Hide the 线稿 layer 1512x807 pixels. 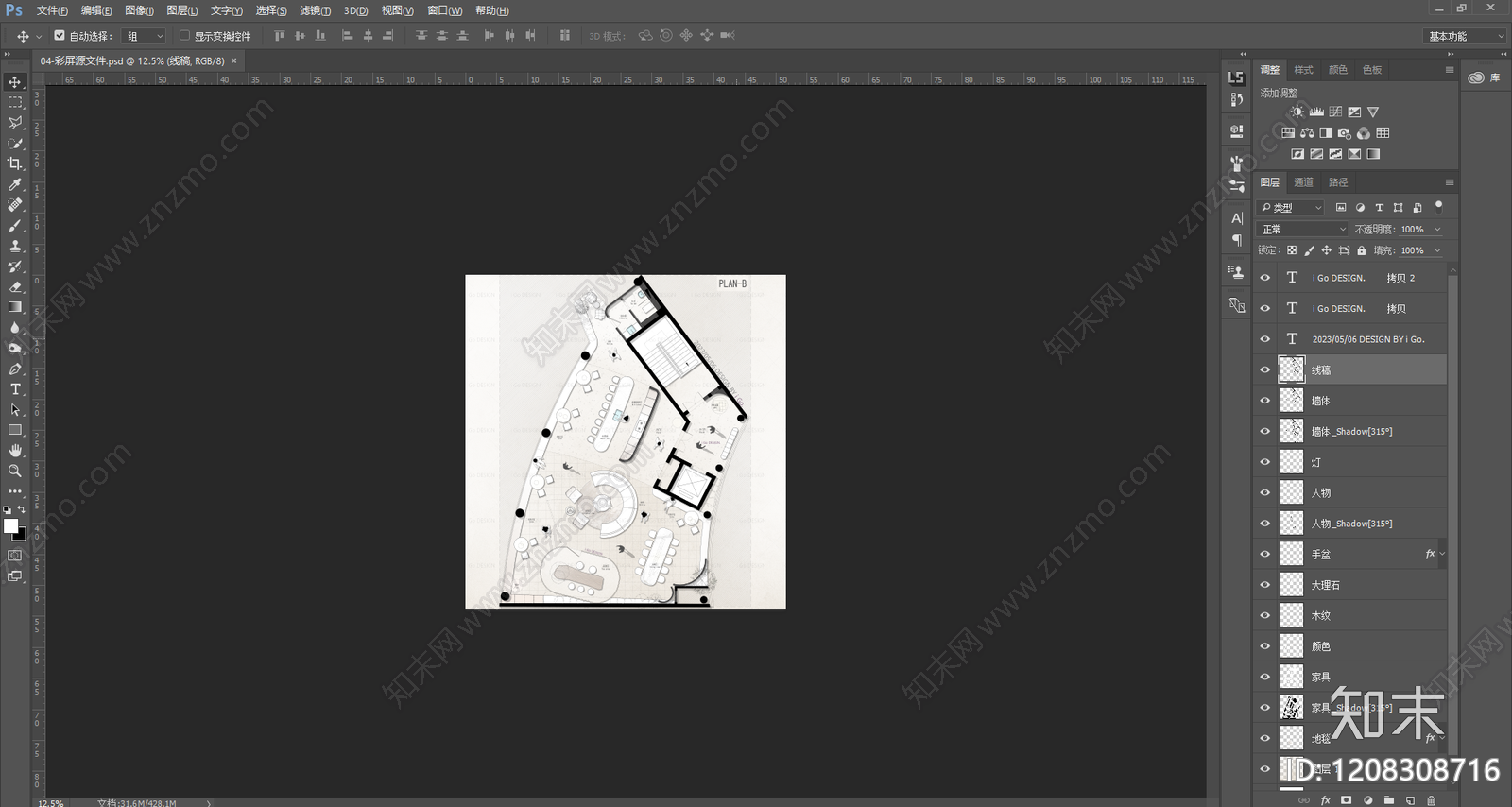point(1265,369)
